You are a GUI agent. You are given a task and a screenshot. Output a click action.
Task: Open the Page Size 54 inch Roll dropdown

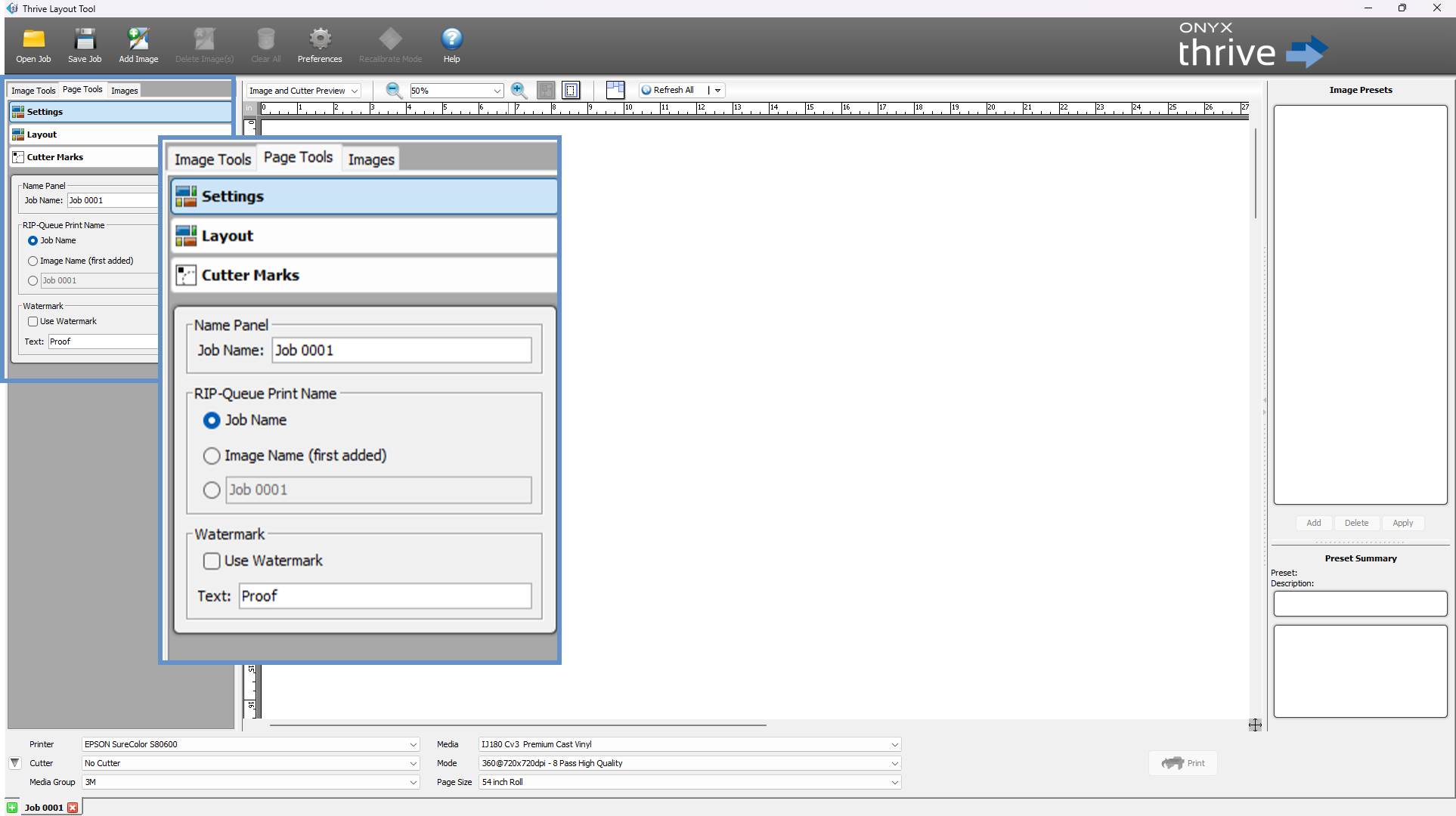point(689,782)
